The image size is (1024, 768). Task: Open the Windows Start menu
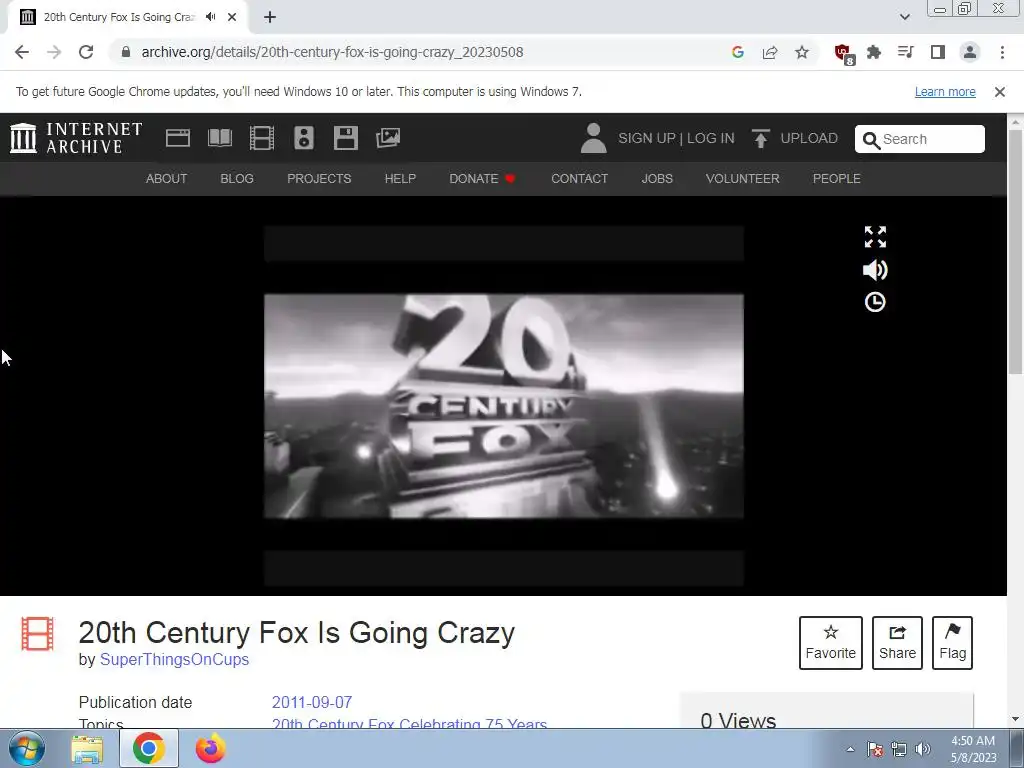[25, 748]
